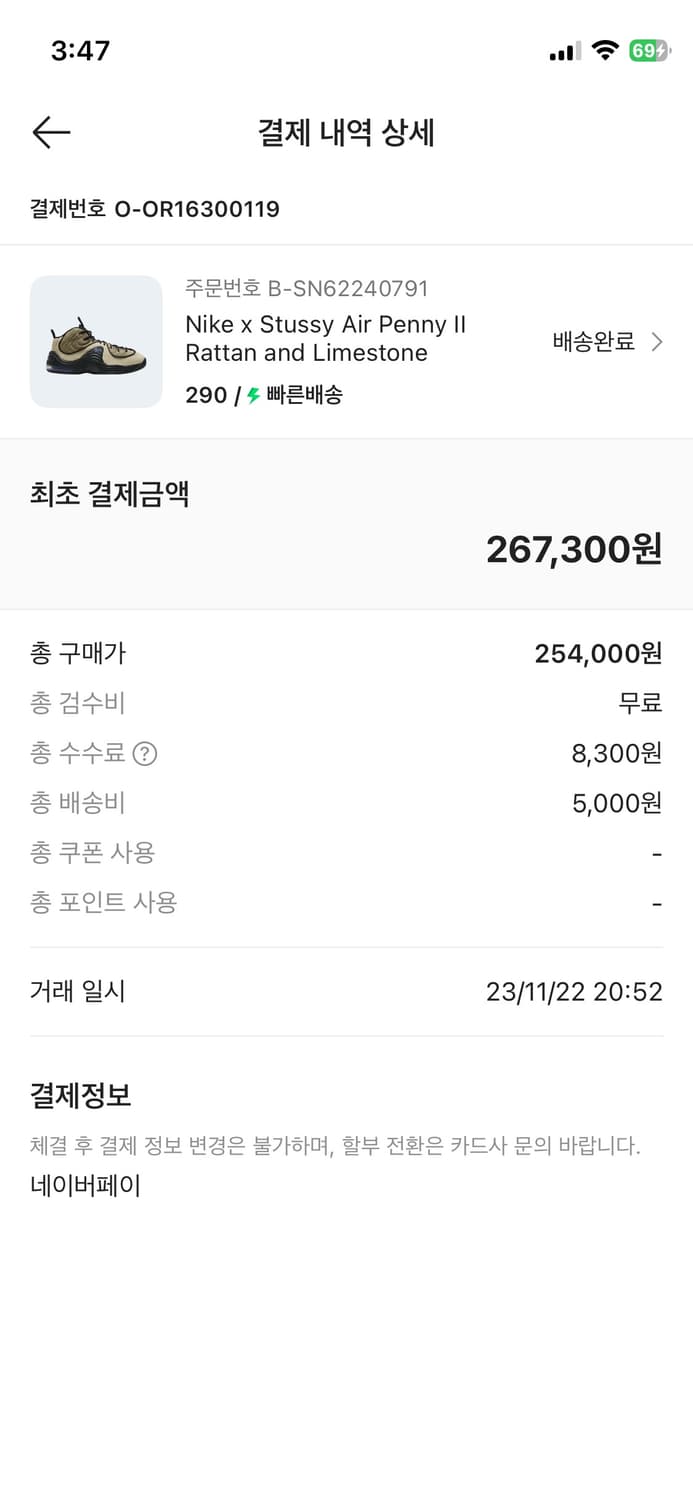The height and width of the screenshot is (1500, 693).
Task: Open the Nike x Stussy product name
Action: point(325,340)
